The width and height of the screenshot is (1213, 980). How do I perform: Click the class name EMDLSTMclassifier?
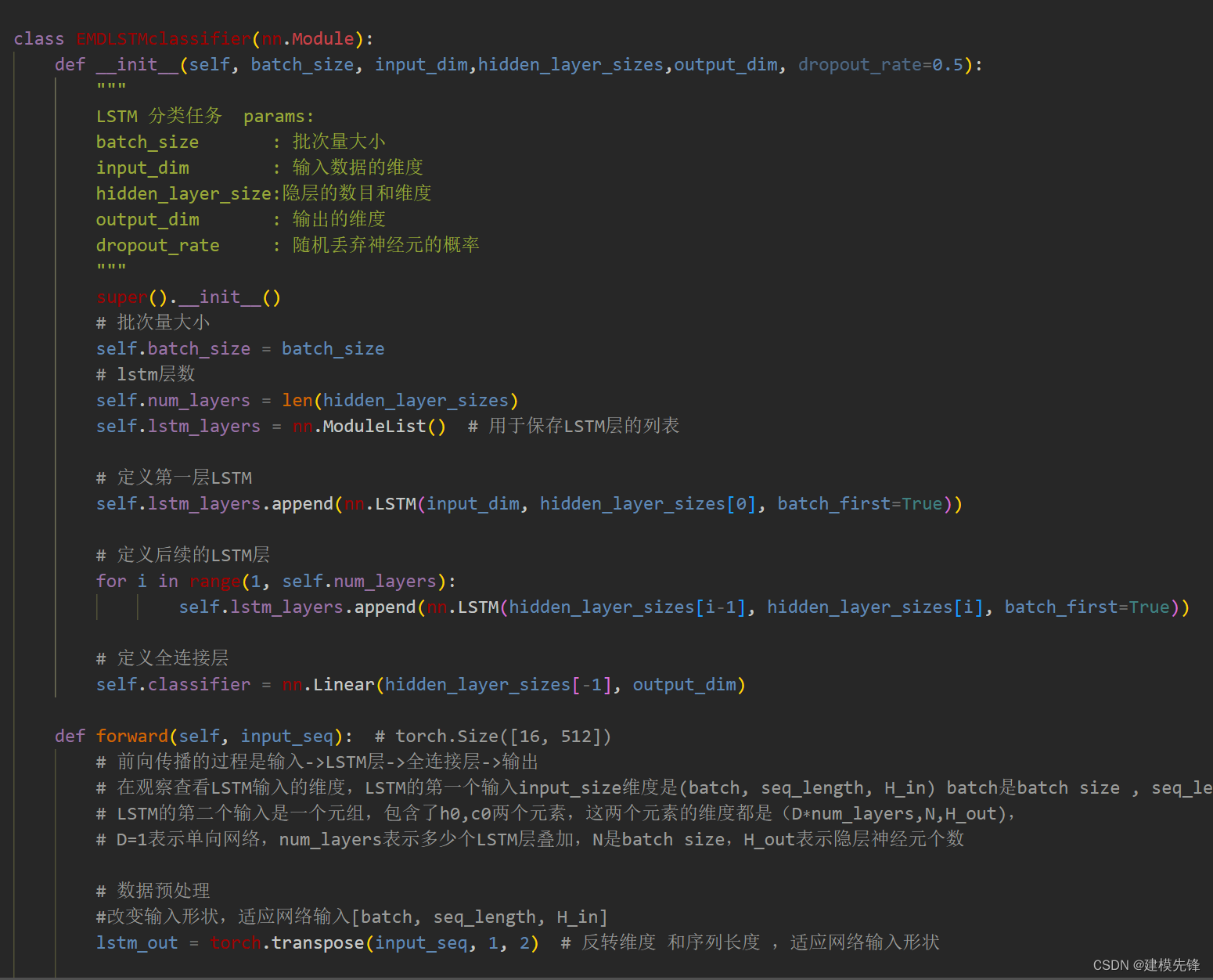coord(162,38)
